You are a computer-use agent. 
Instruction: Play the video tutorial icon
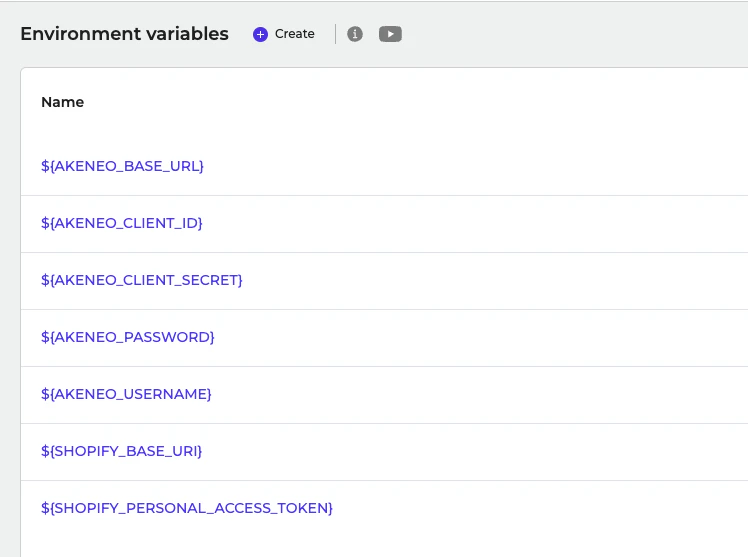[390, 34]
